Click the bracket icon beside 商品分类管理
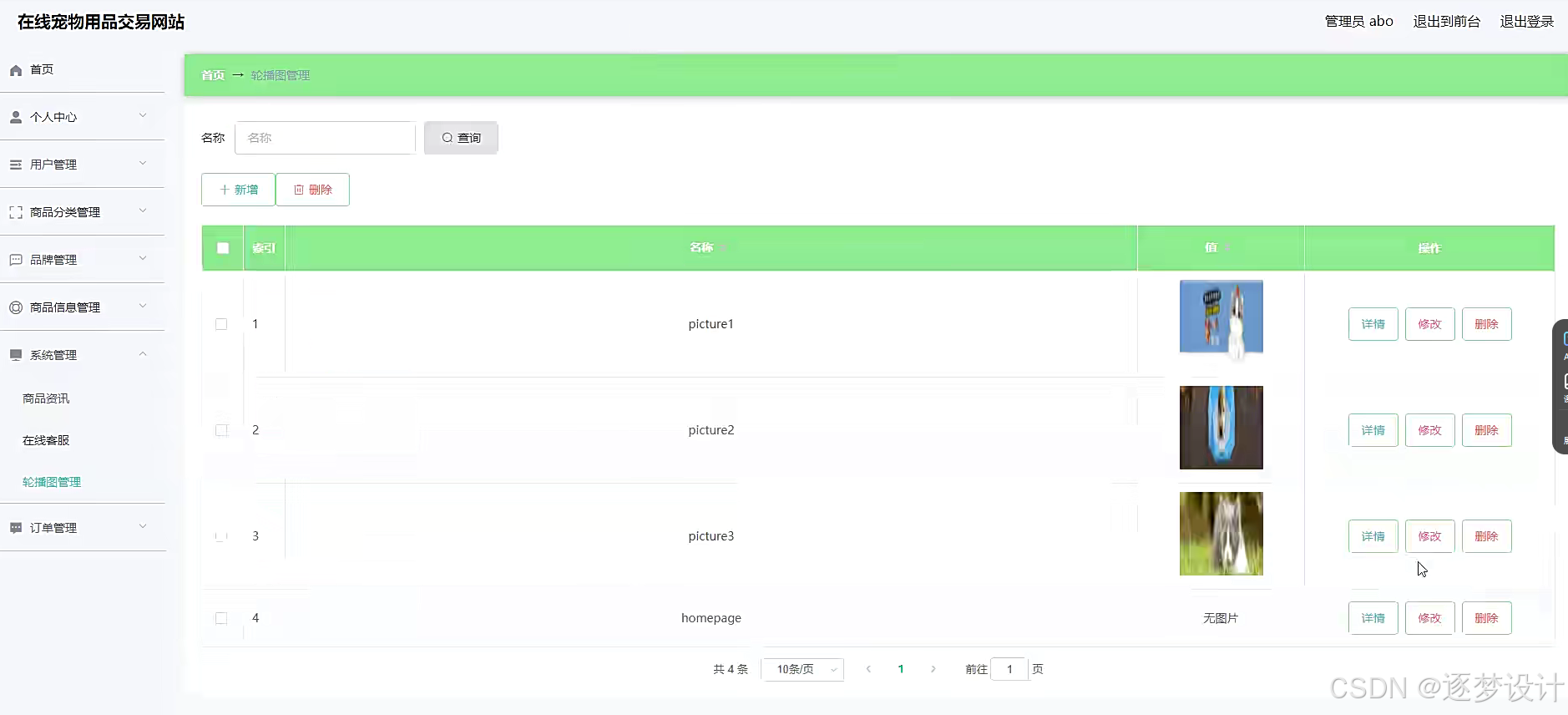 (x=16, y=213)
